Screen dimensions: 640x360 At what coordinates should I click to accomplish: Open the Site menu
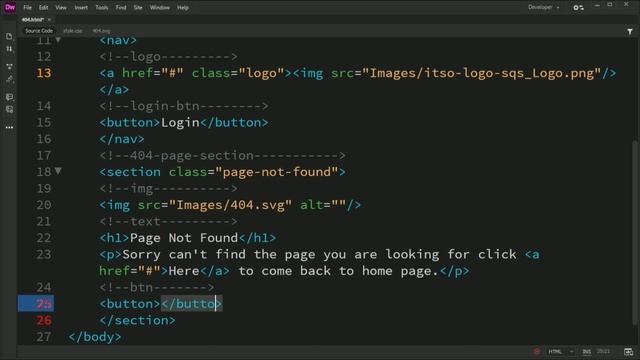pyautogui.click(x=138, y=7)
